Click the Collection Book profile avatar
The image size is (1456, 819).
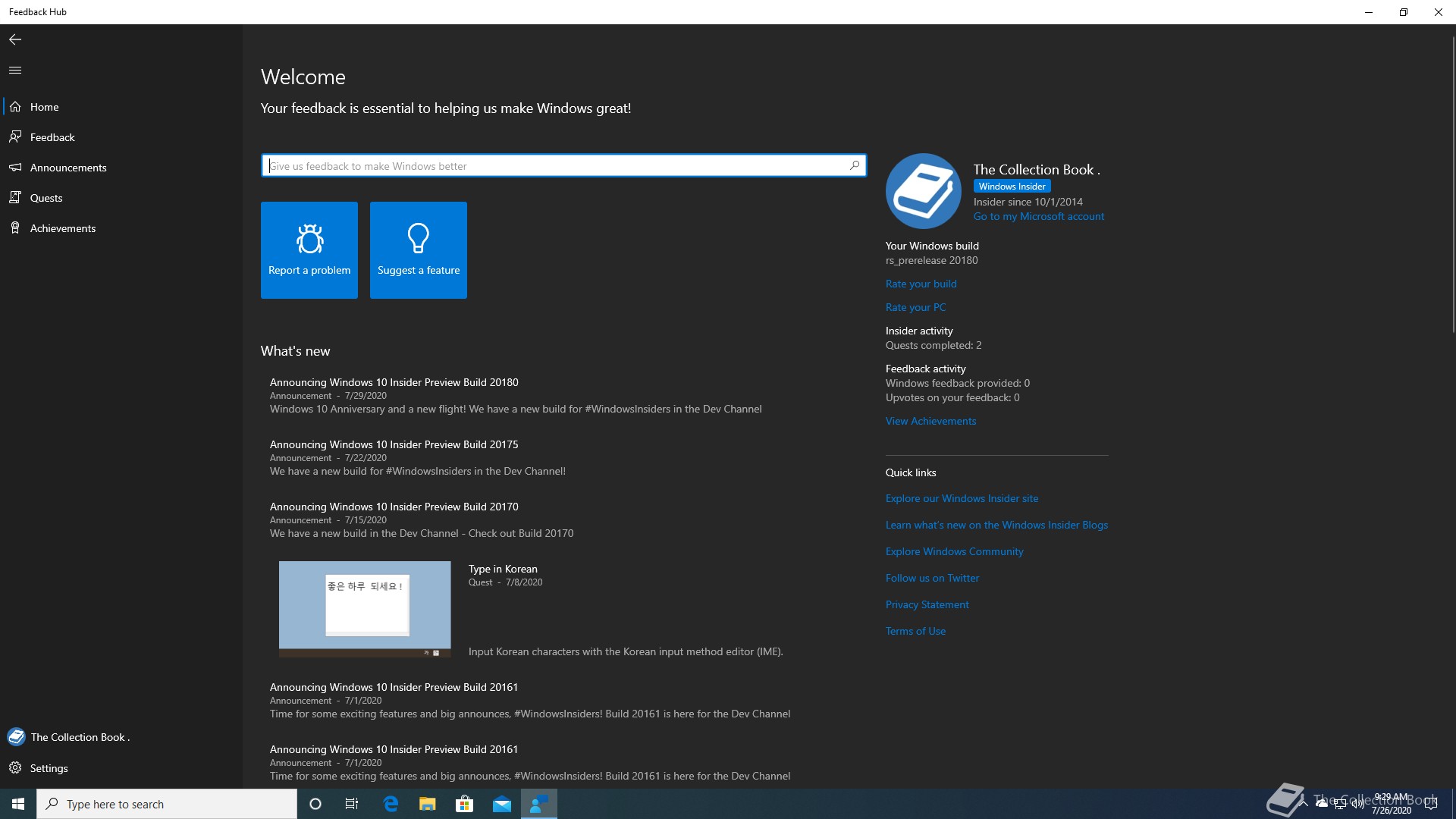click(x=923, y=191)
